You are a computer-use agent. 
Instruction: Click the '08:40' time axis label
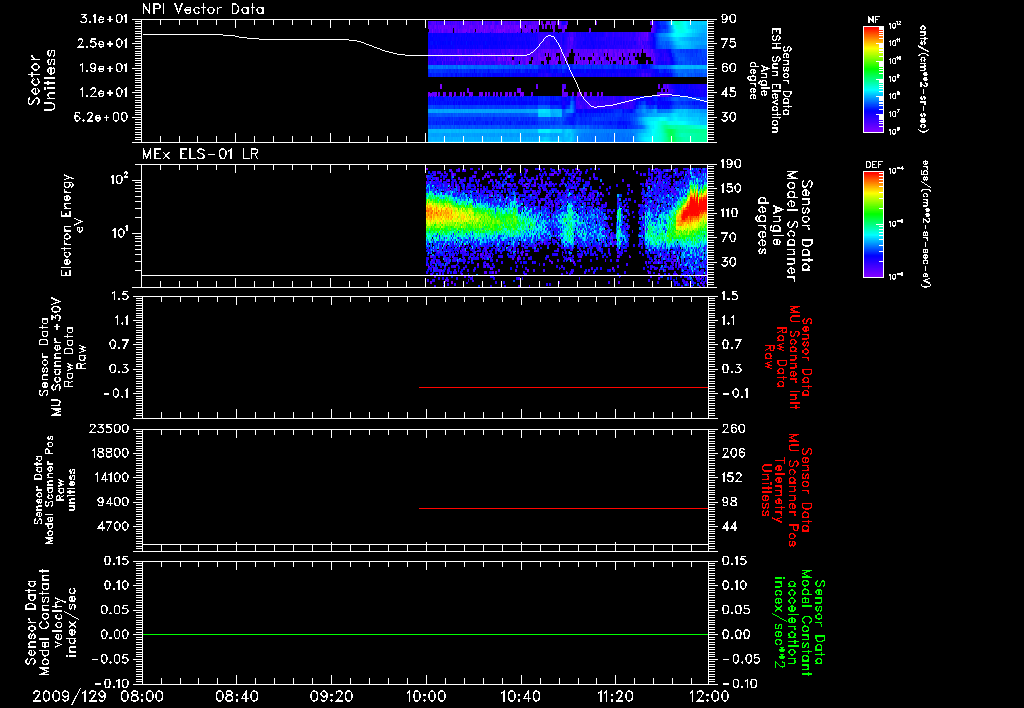pyautogui.click(x=237, y=696)
